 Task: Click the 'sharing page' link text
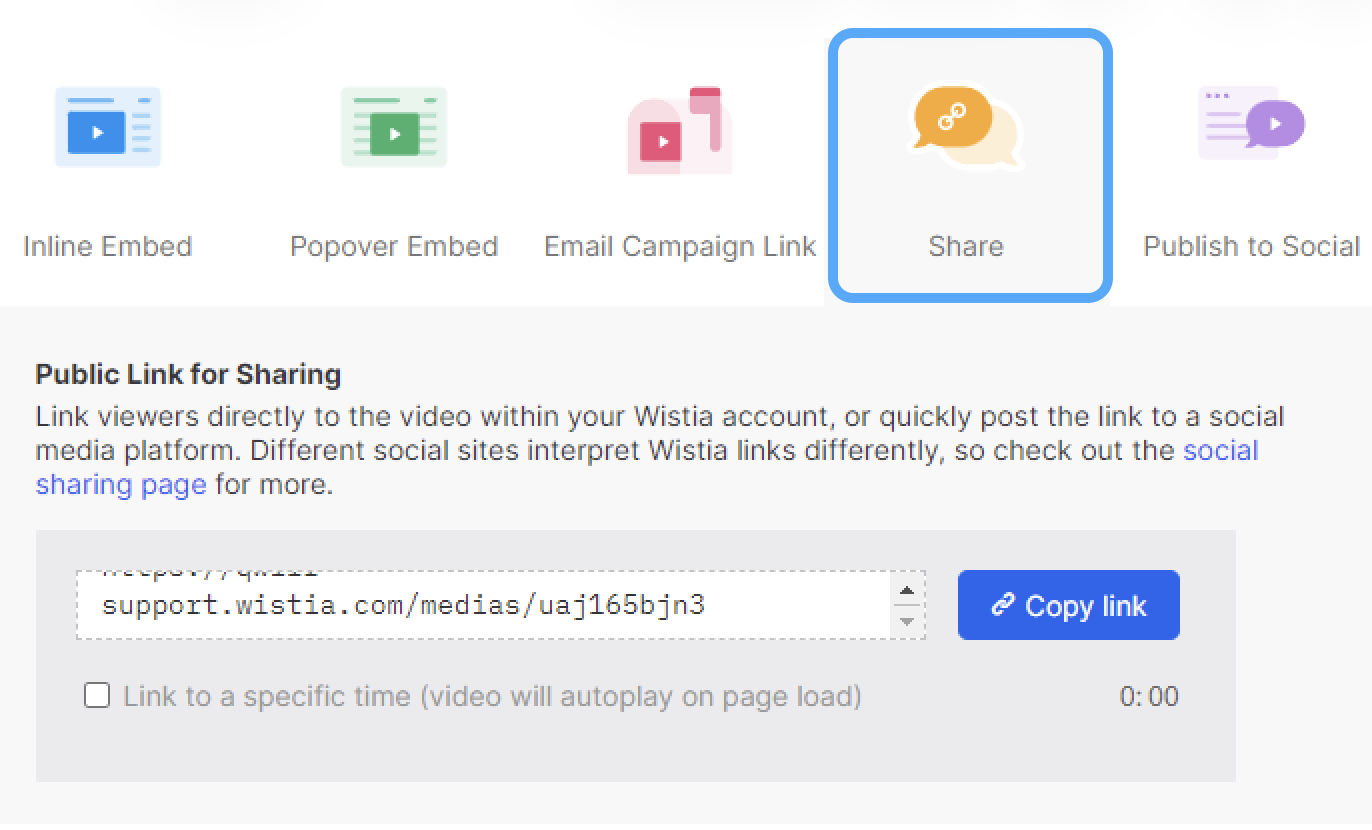pyautogui.click(x=121, y=486)
